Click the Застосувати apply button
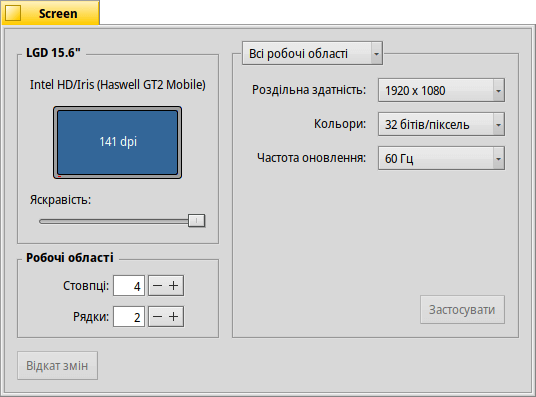 (462, 309)
